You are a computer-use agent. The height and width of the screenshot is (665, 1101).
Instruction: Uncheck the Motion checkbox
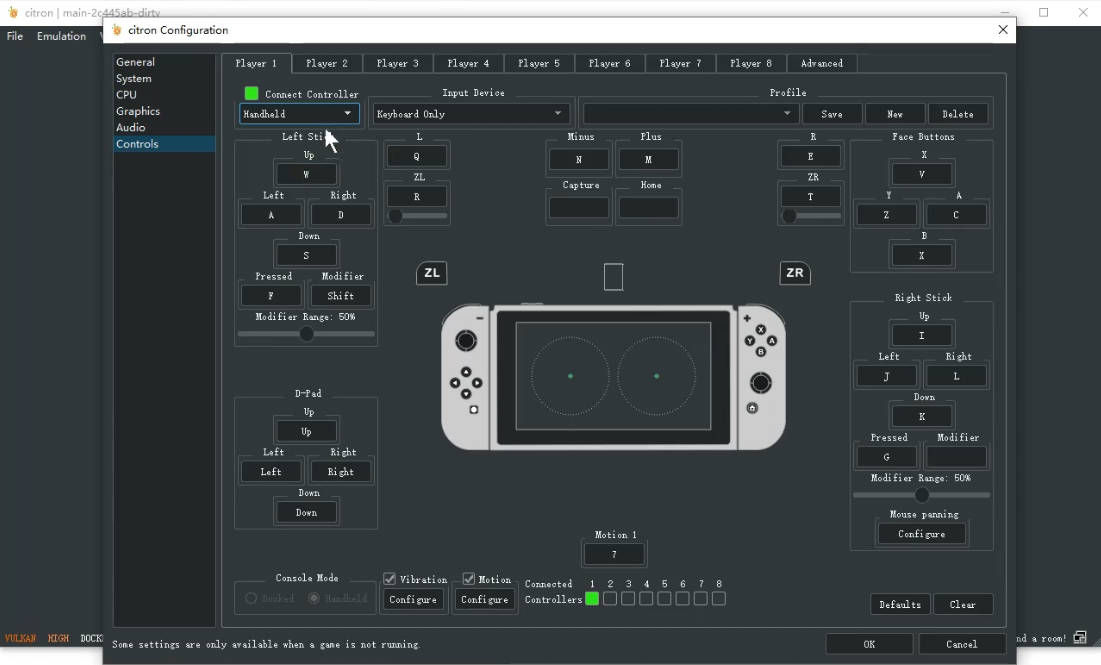tap(469, 579)
